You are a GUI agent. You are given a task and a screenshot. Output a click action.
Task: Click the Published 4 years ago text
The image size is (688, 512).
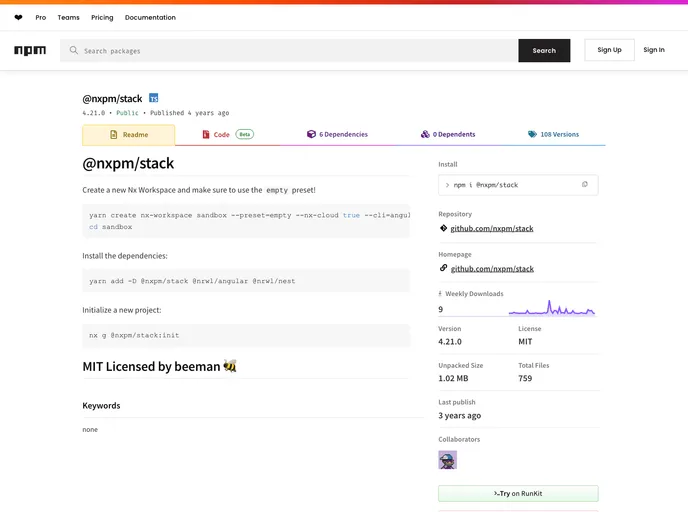pyautogui.click(x=190, y=113)
